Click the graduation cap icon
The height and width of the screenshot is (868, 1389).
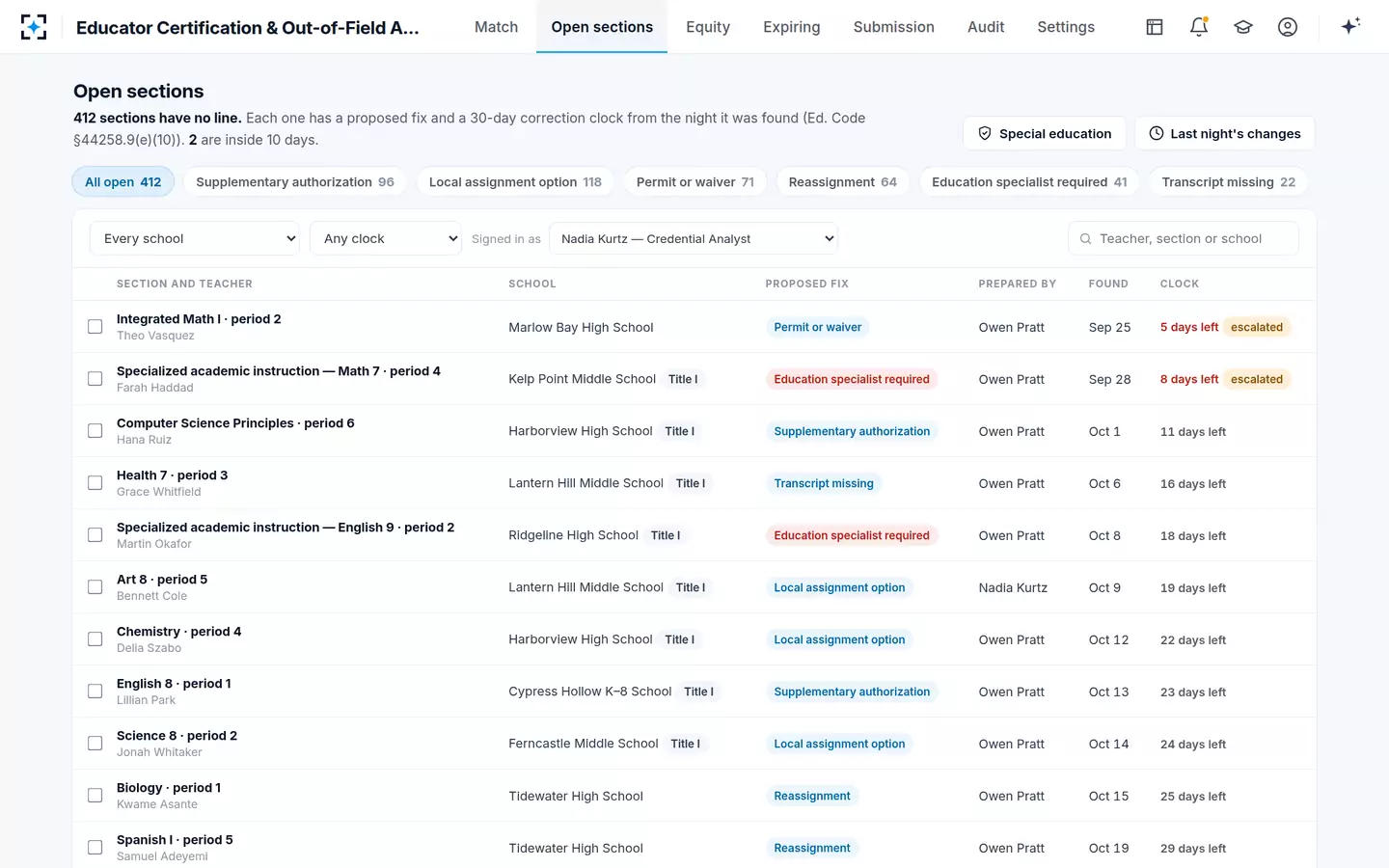(x=1243, y=27)
